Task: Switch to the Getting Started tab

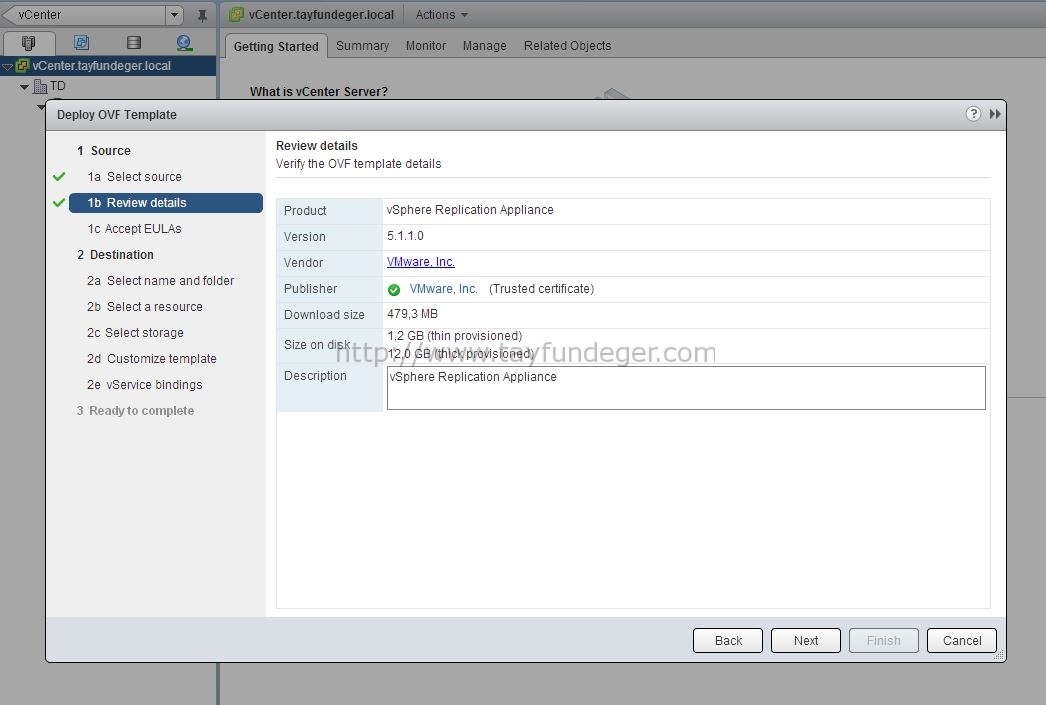Action: (276, 47)
